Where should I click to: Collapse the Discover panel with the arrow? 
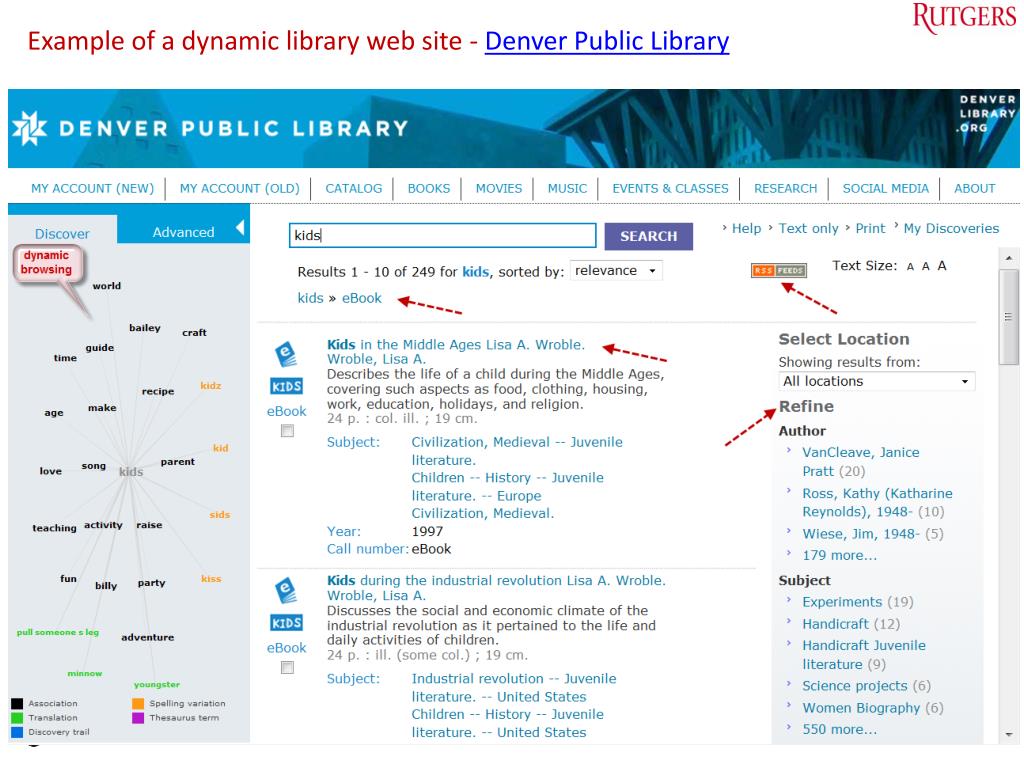(x=240, y=229)
